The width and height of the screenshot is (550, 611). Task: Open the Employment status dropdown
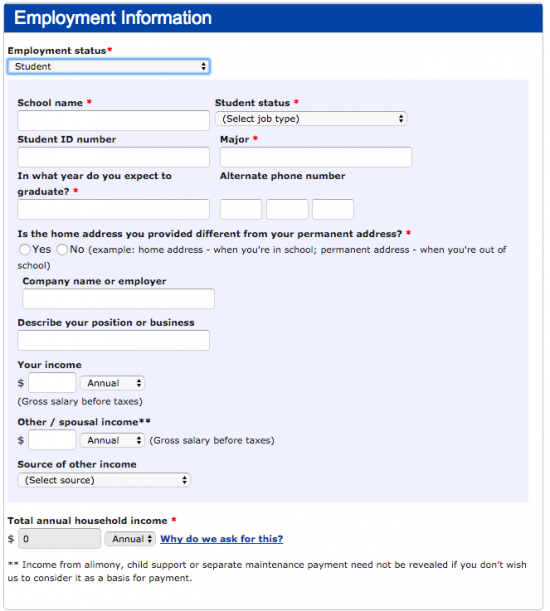[109, 67]
